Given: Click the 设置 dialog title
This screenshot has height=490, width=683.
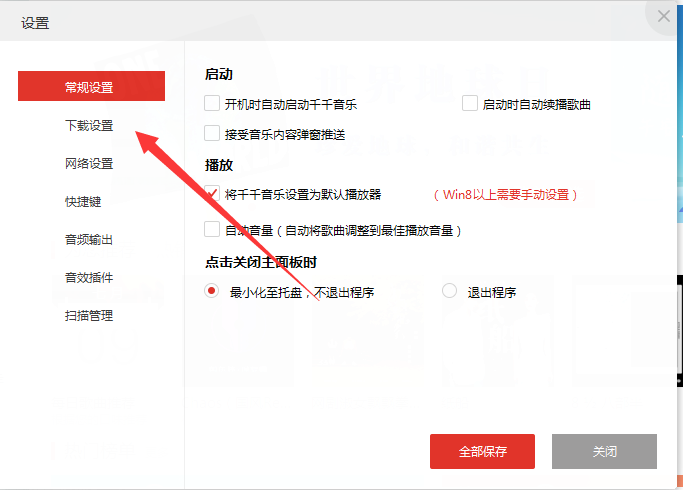Looking at the screenshot, I should tap(35, 23).
